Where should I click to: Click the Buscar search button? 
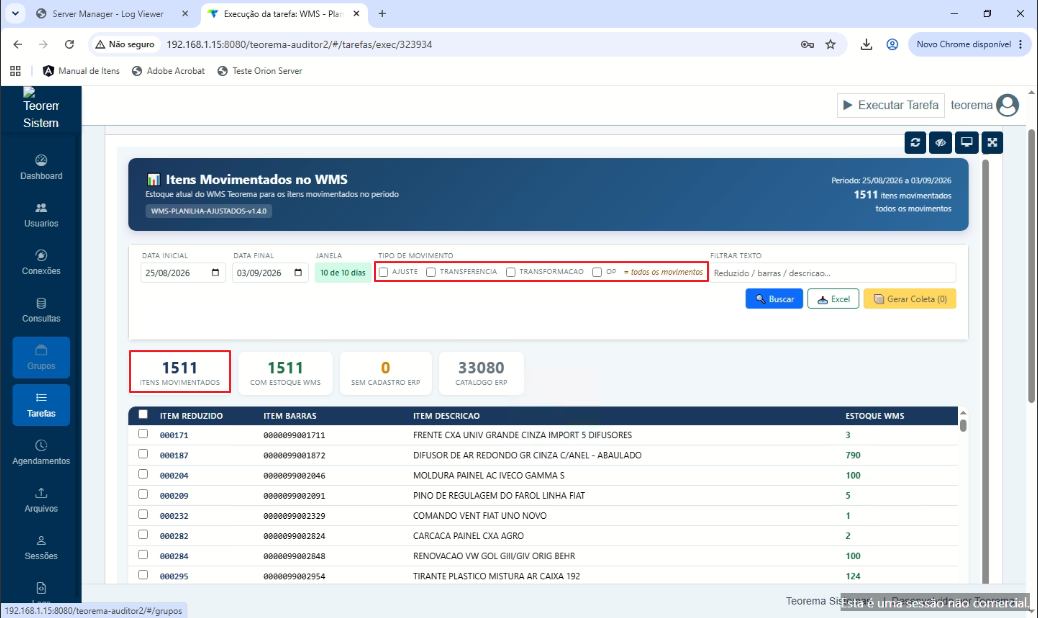(774, 299)
